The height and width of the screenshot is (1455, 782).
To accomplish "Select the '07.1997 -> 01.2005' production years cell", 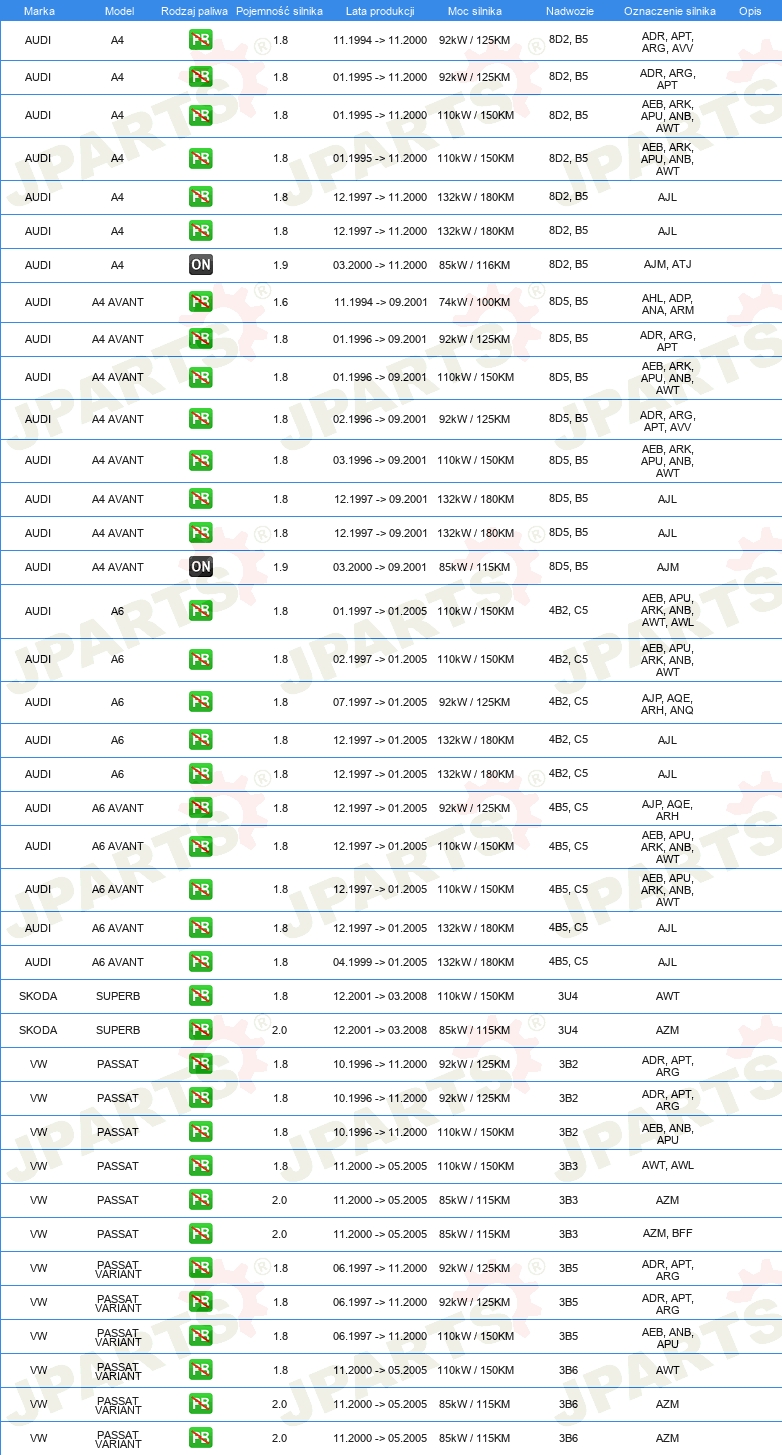I will coord(380,702).
